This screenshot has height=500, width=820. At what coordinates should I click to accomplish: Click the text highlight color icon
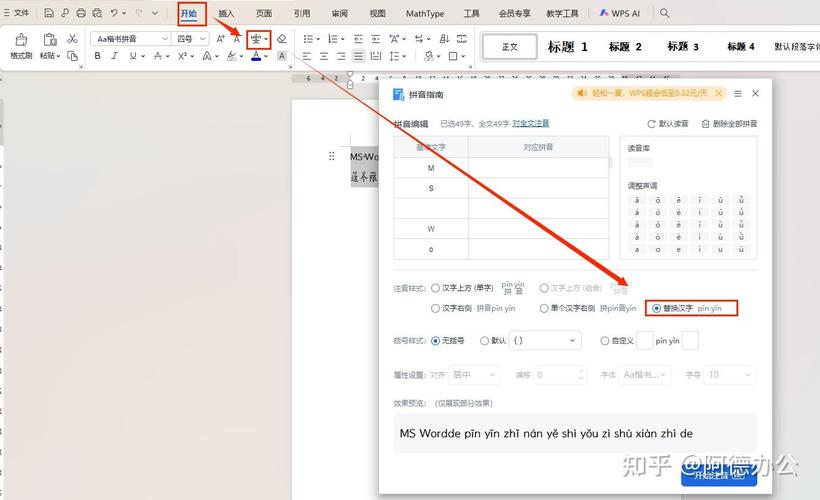click(x=231, y=55)
